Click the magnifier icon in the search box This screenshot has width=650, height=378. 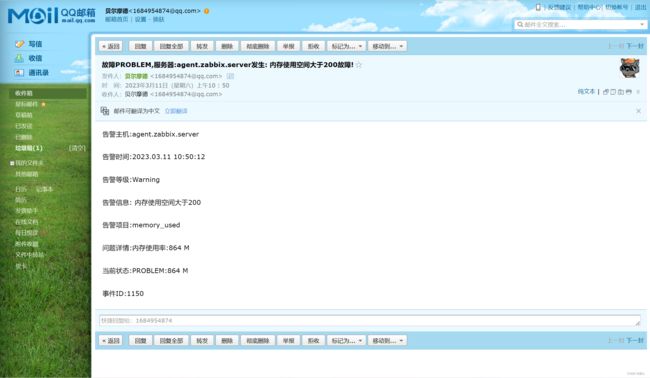pyautogui.click(x=520, y=24)
